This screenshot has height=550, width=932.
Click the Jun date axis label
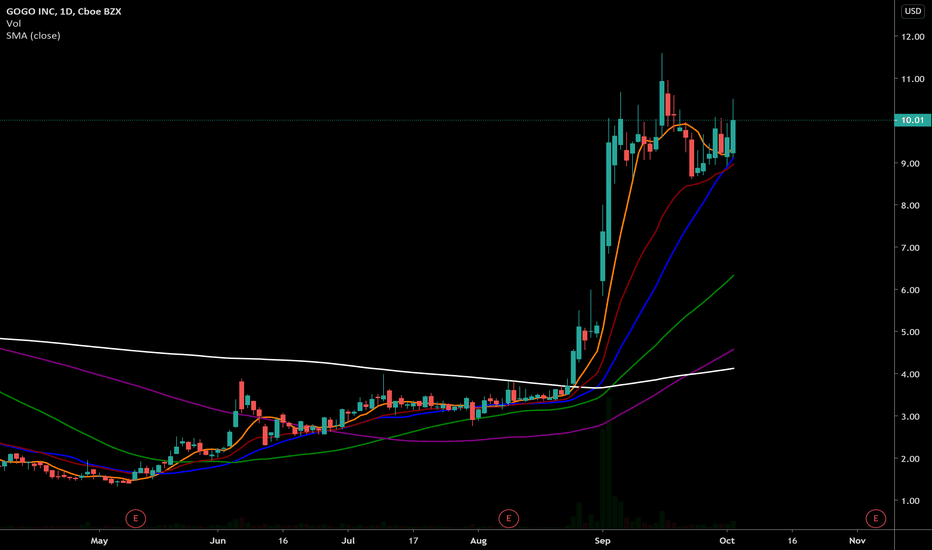click(218, 541)
